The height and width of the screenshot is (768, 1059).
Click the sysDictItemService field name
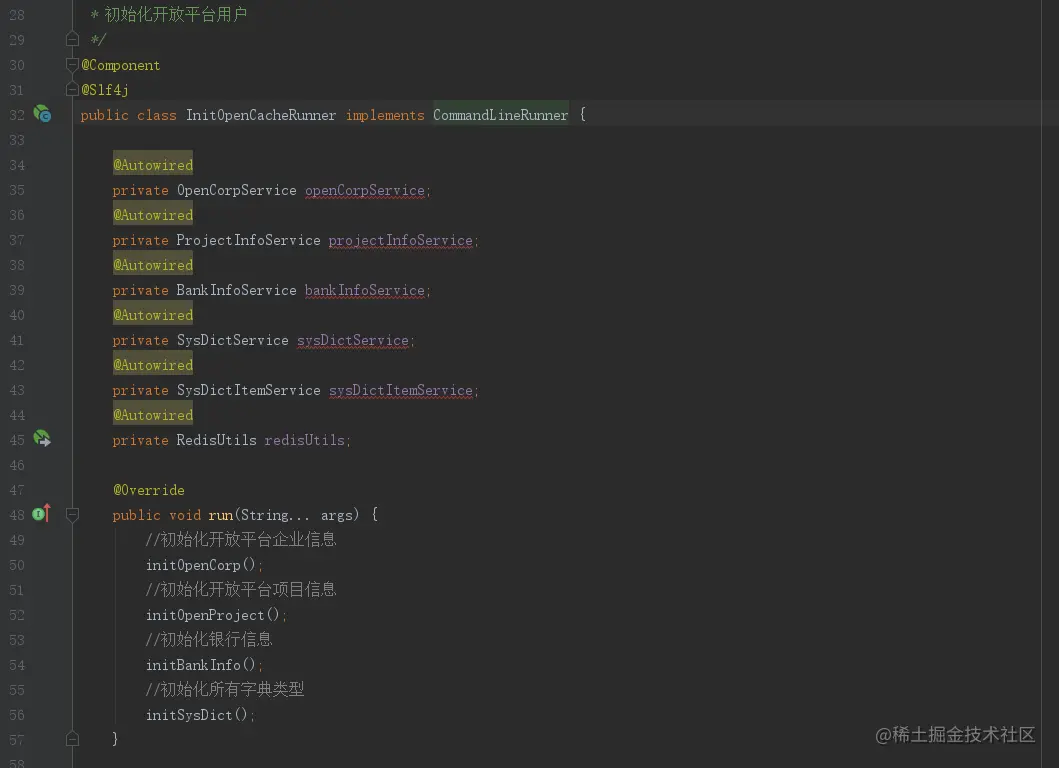[x=401, y=390]
